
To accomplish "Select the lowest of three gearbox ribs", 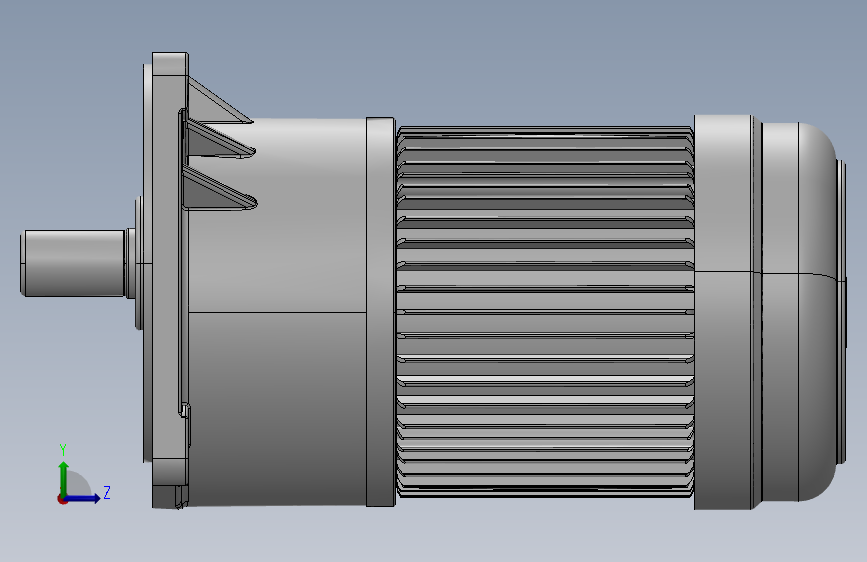I will (220, 190).
